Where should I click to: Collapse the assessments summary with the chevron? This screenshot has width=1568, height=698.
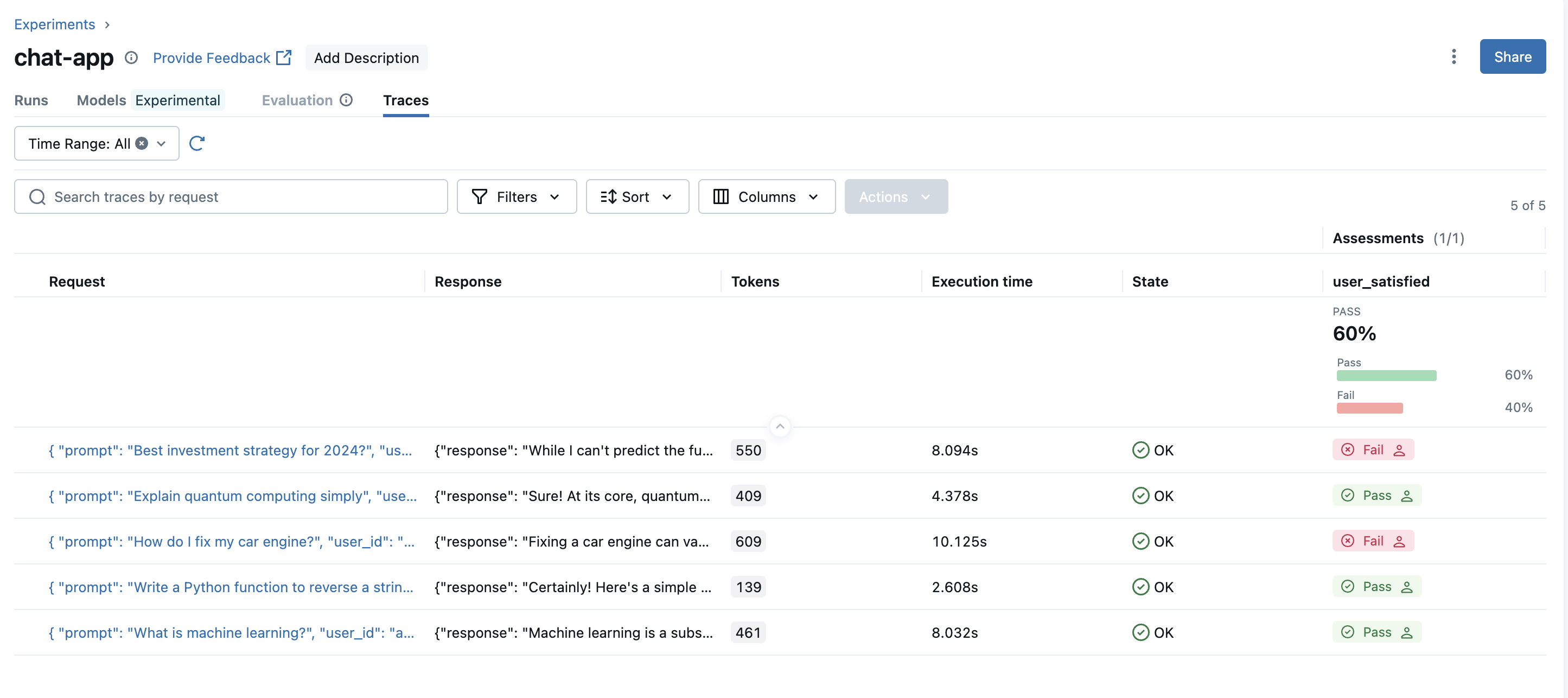[x=780, y=426]
